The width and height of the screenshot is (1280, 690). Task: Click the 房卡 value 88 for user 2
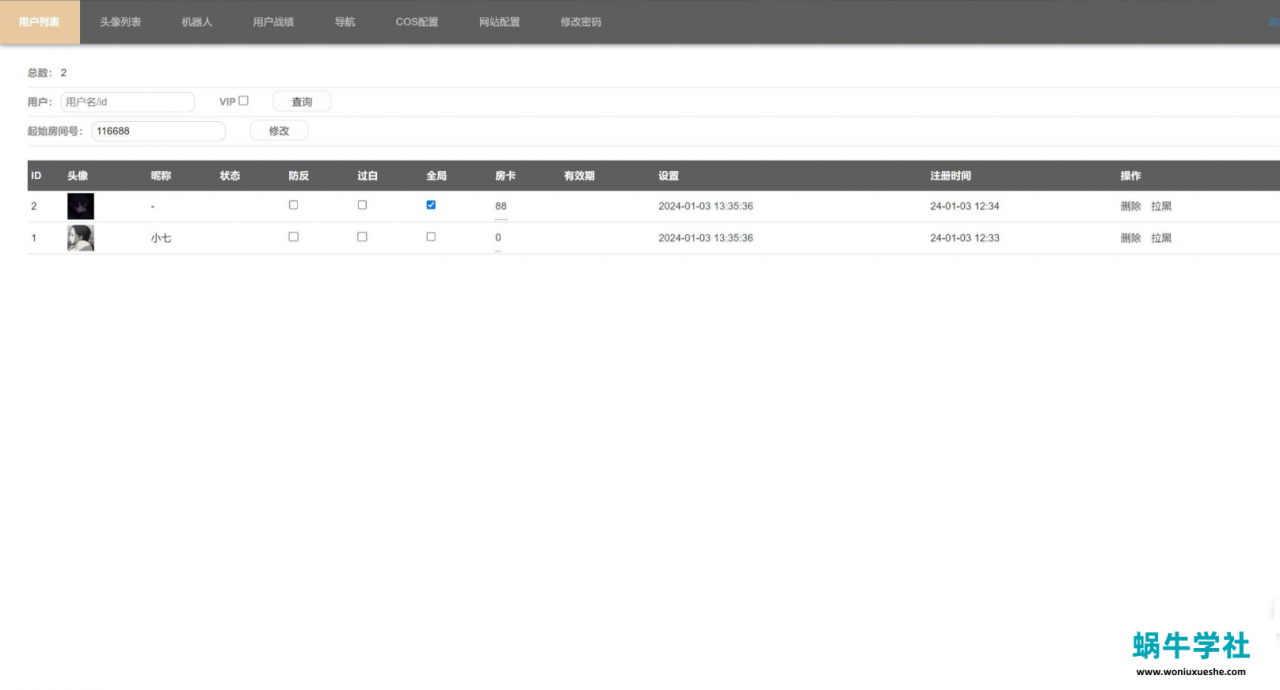501,207
